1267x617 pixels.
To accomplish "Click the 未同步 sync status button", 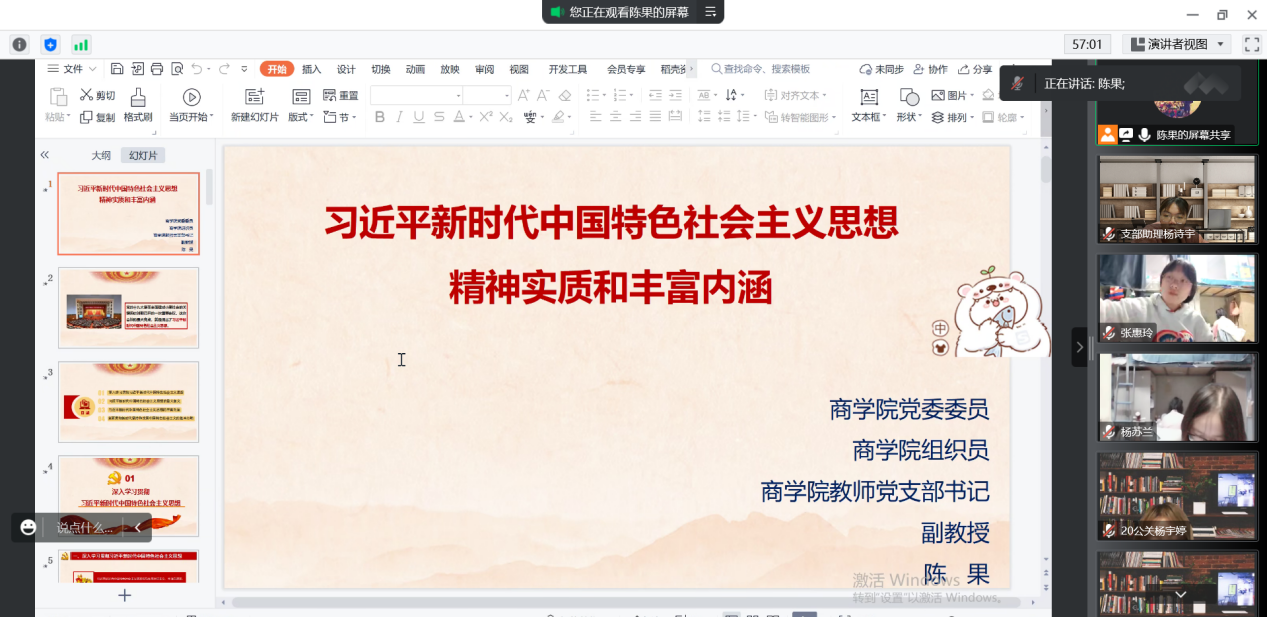I will (881, 69).
